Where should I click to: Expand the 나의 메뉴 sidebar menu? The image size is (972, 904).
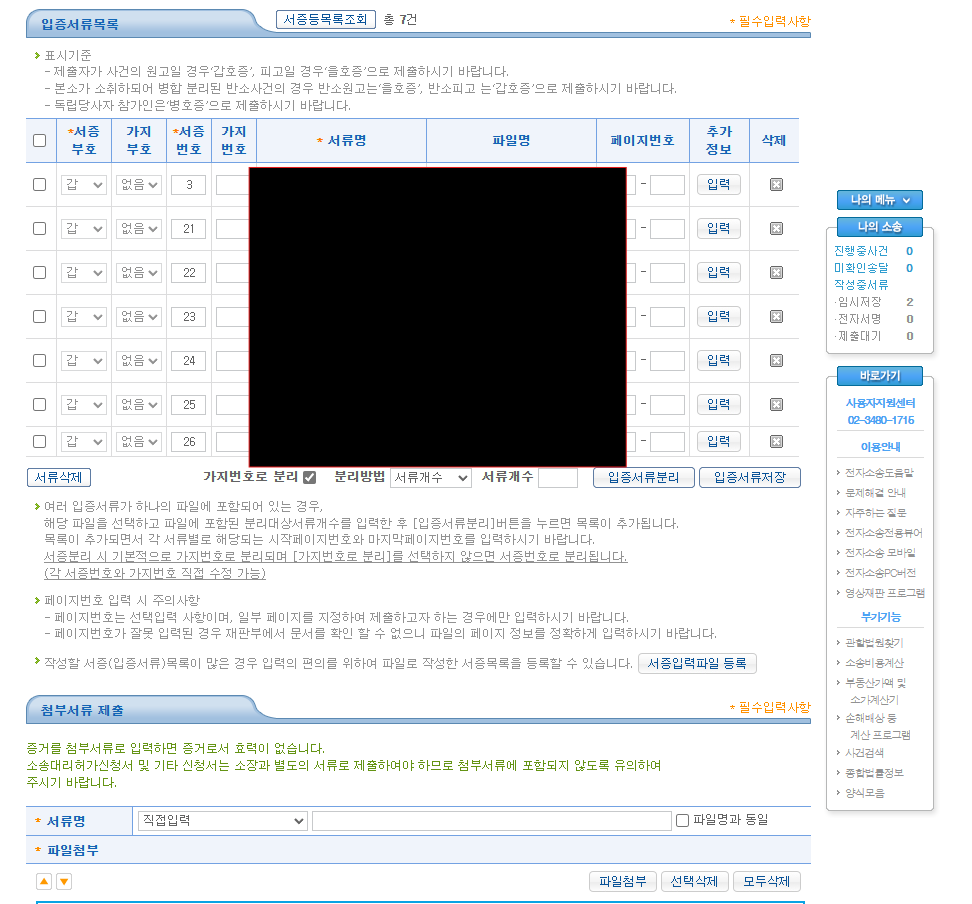point(879,200)
